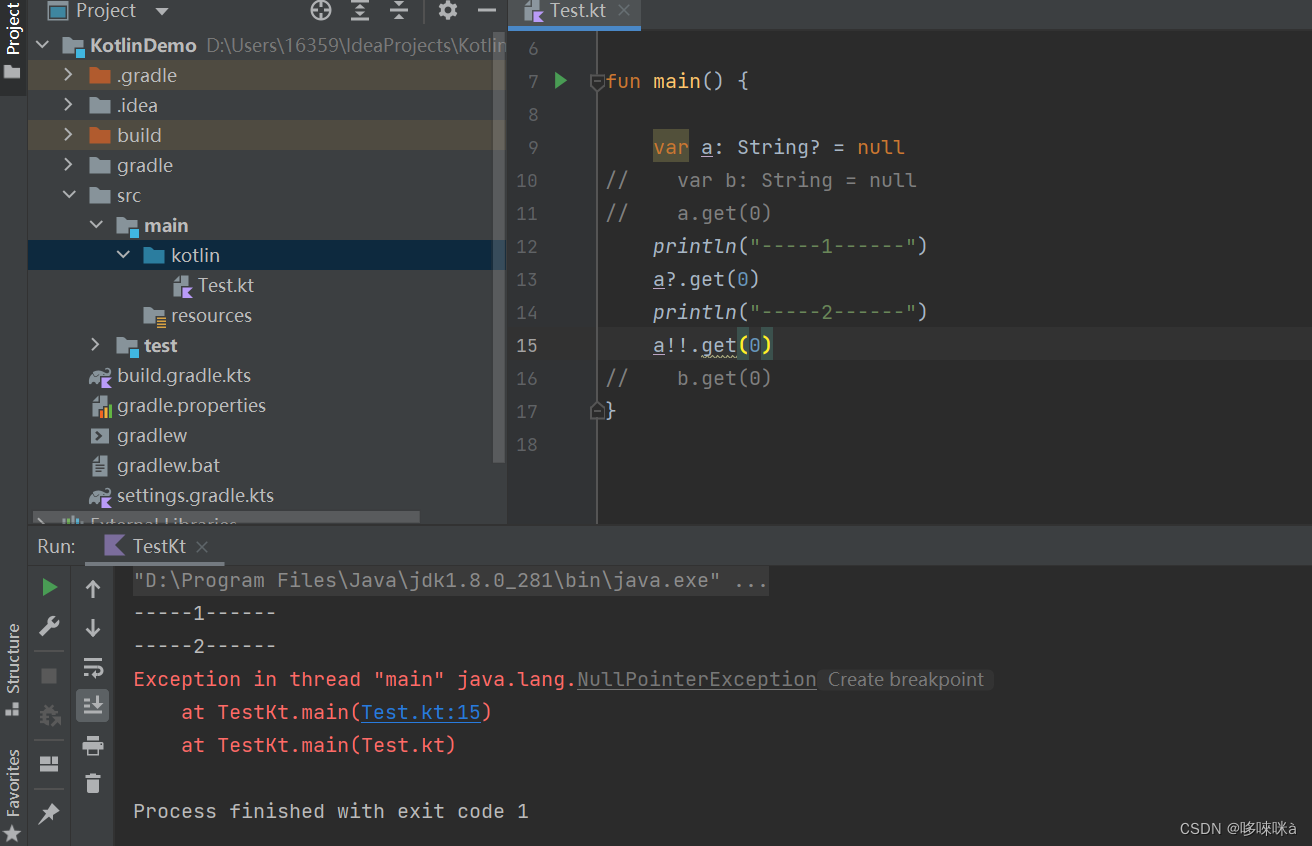This screenshot has height=846, width=1312.
Task: Click the println call on line 12
Action: point(790,246)
